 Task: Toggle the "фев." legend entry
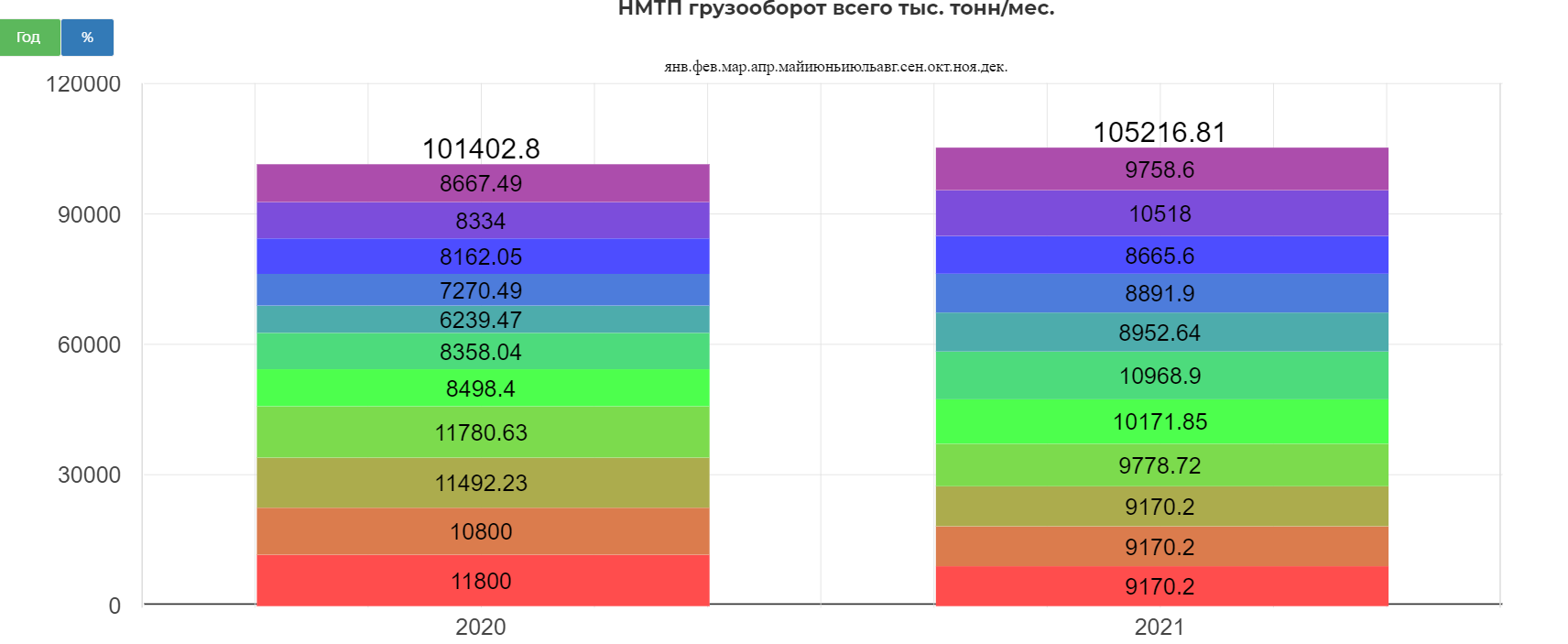pyautogui.click(x=706, y=67)
